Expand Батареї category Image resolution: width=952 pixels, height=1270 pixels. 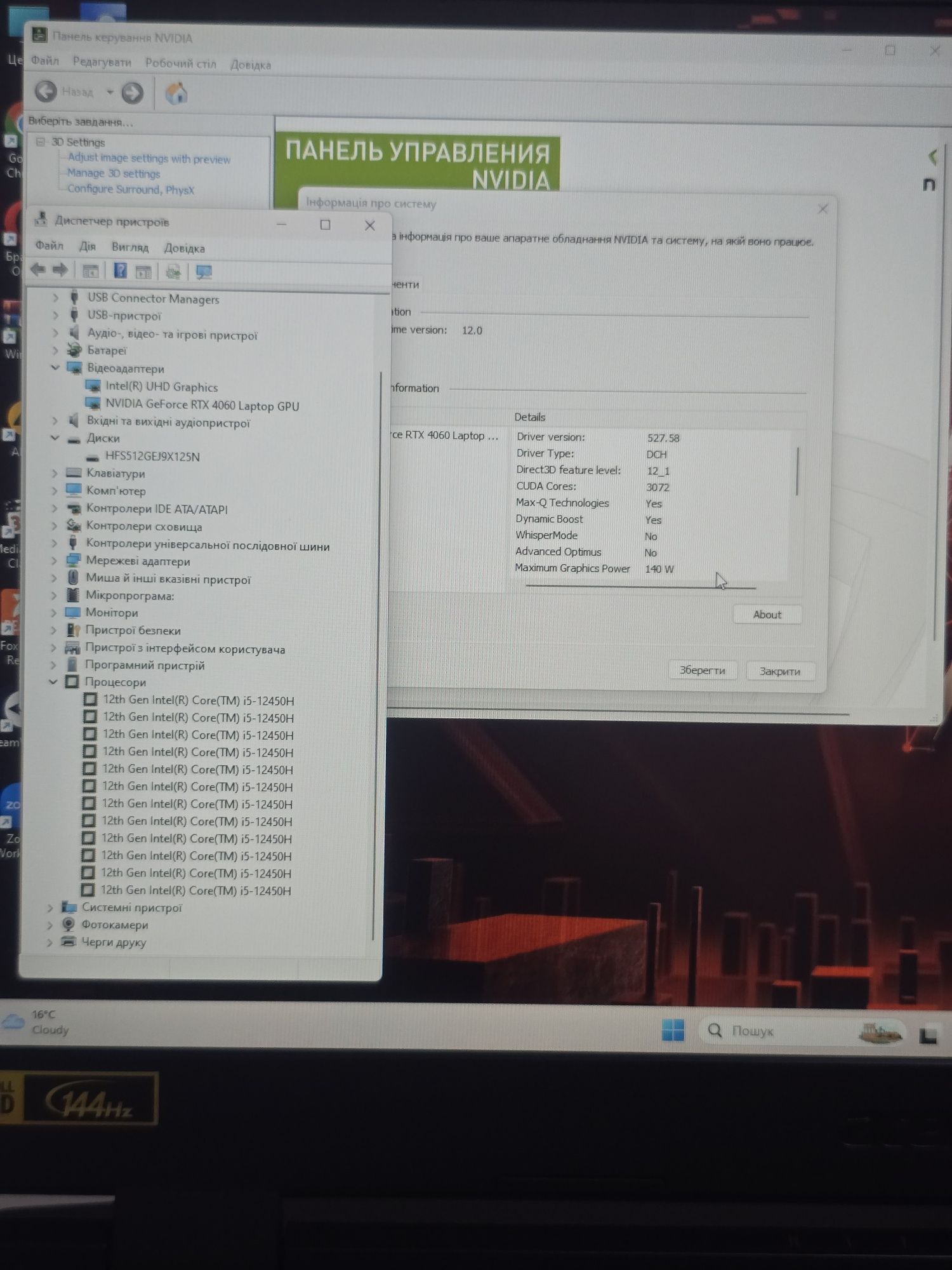[56, 350]
